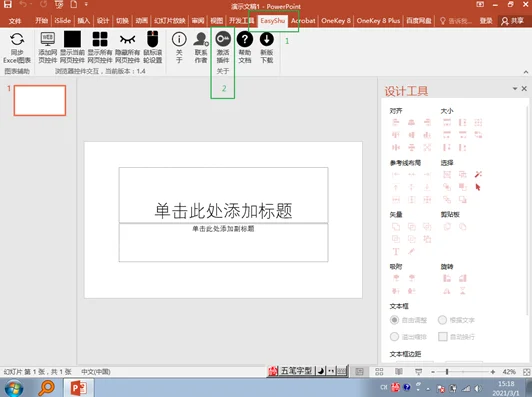Click the zoom out minus button
The width and height of the screenshot is (532, 397).
point(433,372)
